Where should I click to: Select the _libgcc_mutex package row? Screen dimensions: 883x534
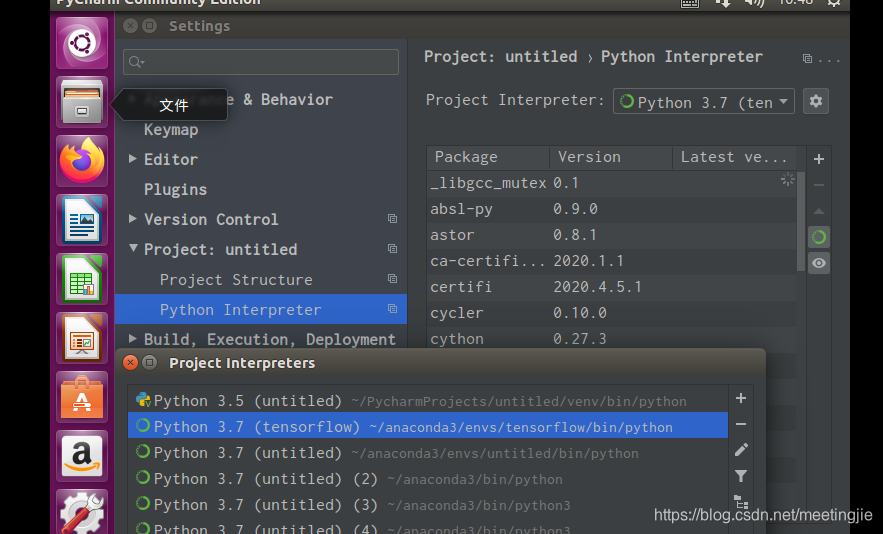[612, 183]
